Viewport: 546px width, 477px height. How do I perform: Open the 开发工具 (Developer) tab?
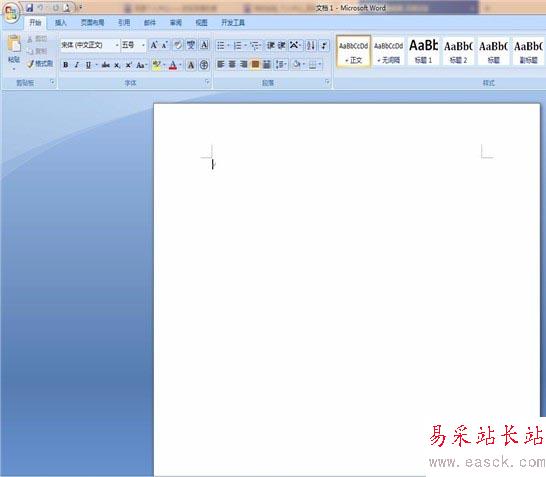[233, 23]
